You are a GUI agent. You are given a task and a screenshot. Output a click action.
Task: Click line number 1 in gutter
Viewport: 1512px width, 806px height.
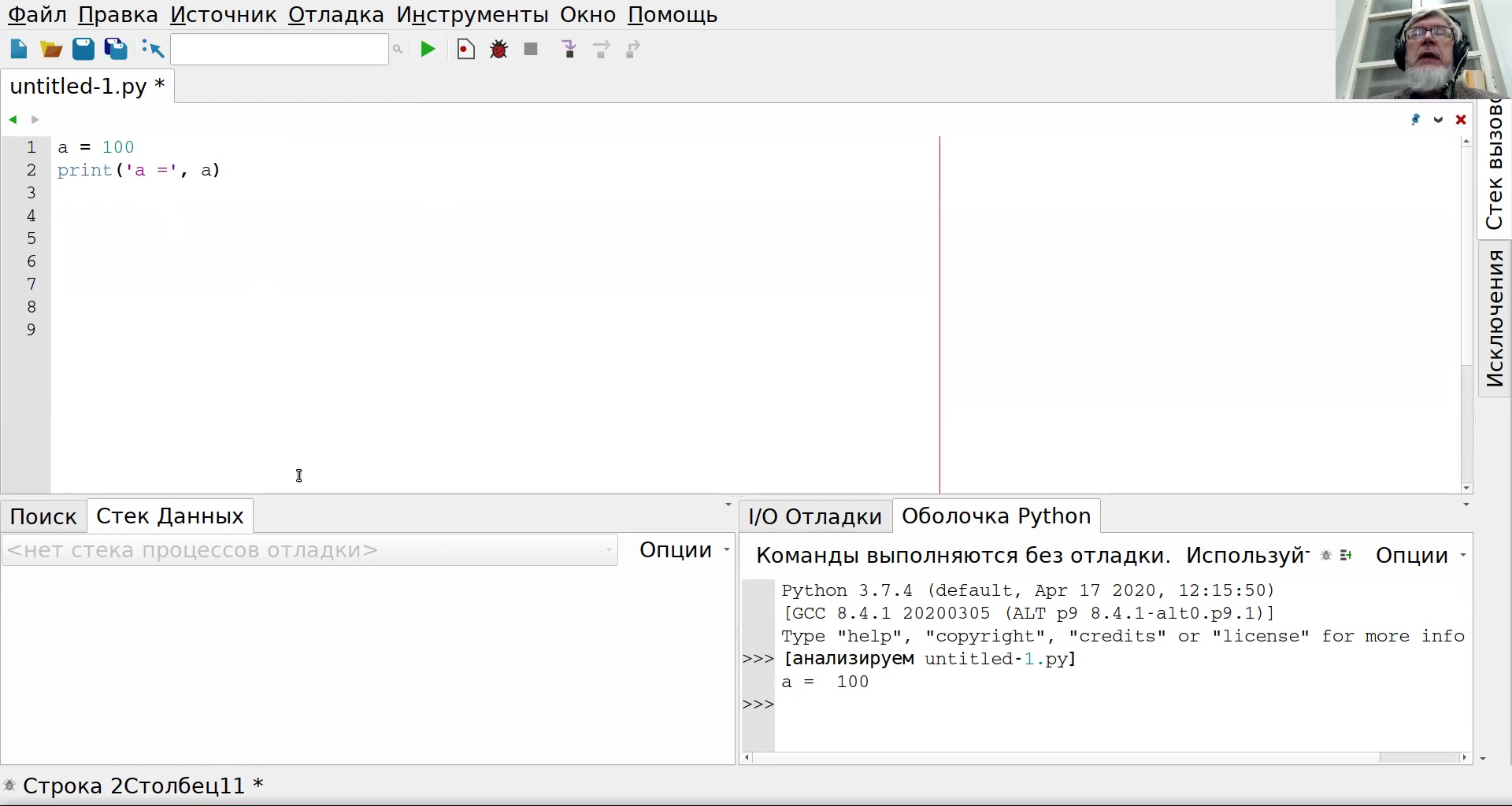click(x=31, y=147)
